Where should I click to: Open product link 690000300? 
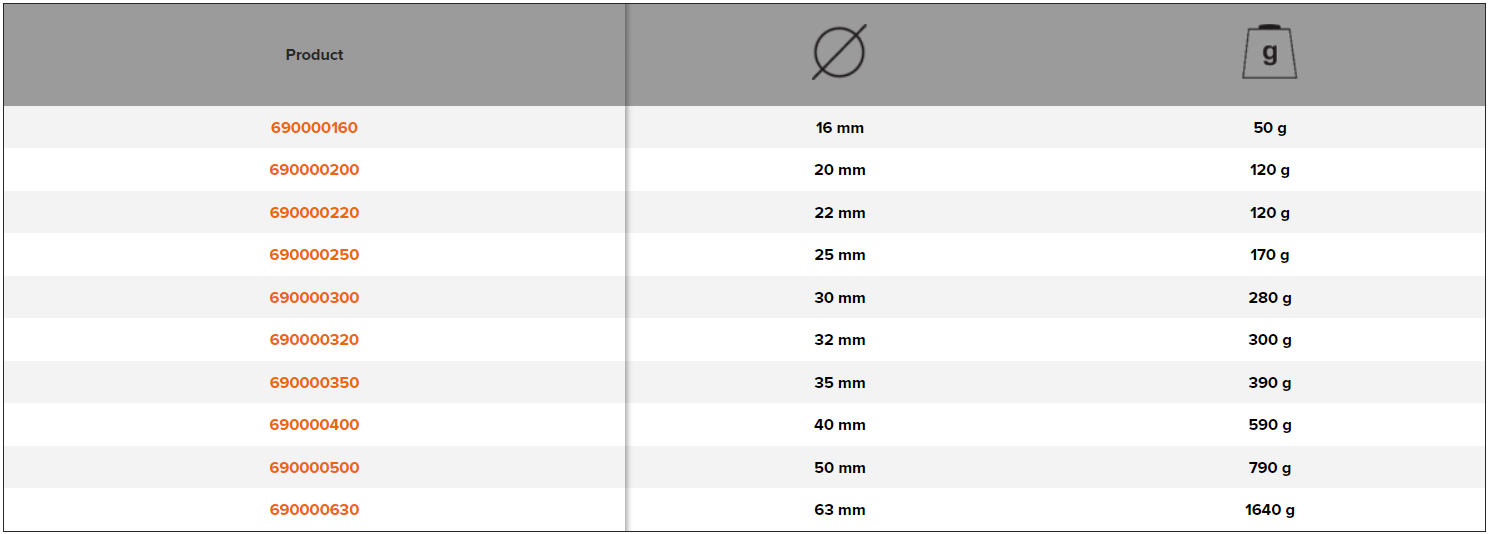[x=314, y=298]
